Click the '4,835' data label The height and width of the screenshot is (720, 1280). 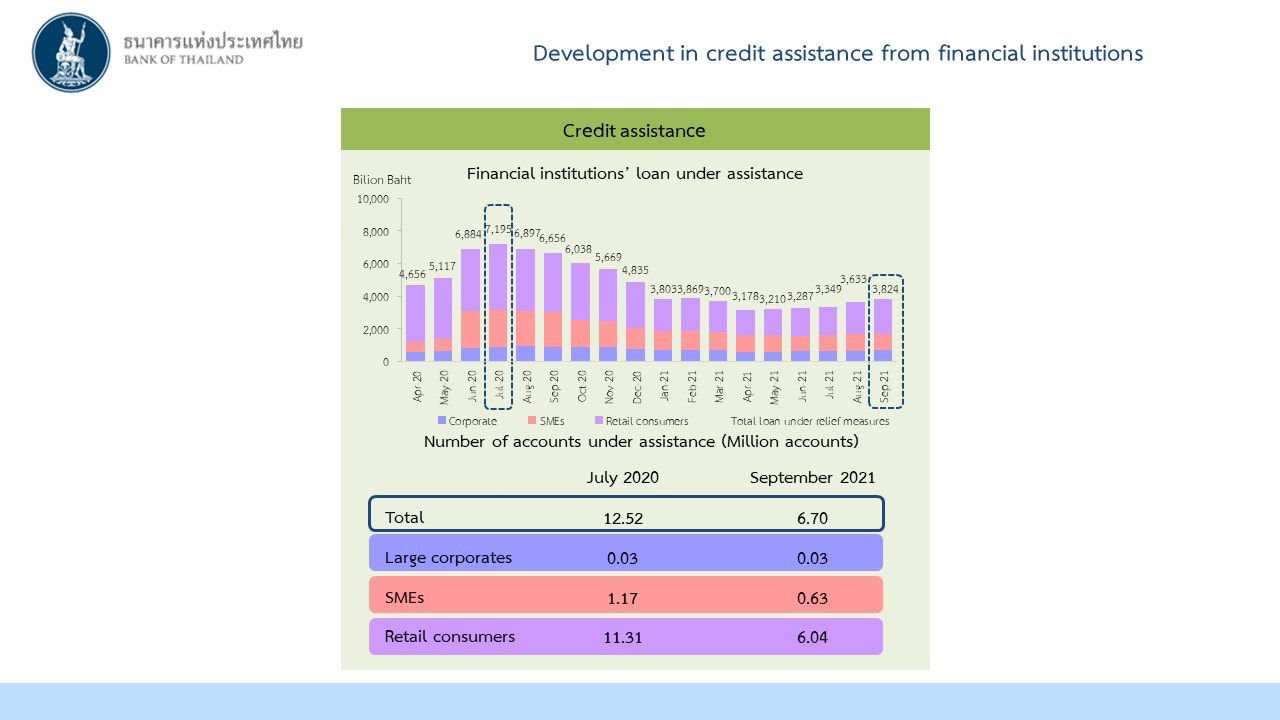pyautogui.click(x=635, y=270)
